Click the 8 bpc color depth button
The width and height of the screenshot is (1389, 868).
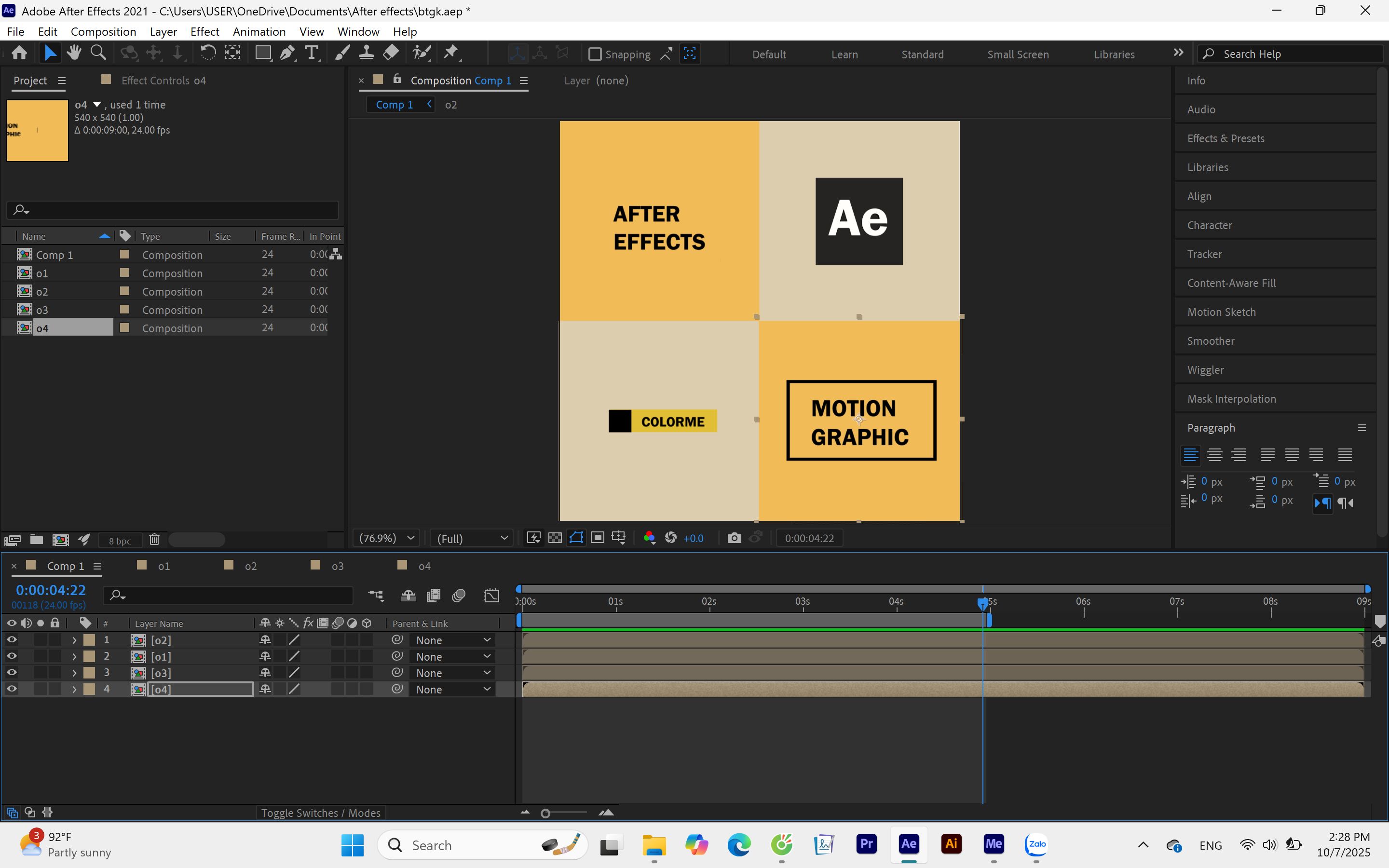[x=120, y=541]
